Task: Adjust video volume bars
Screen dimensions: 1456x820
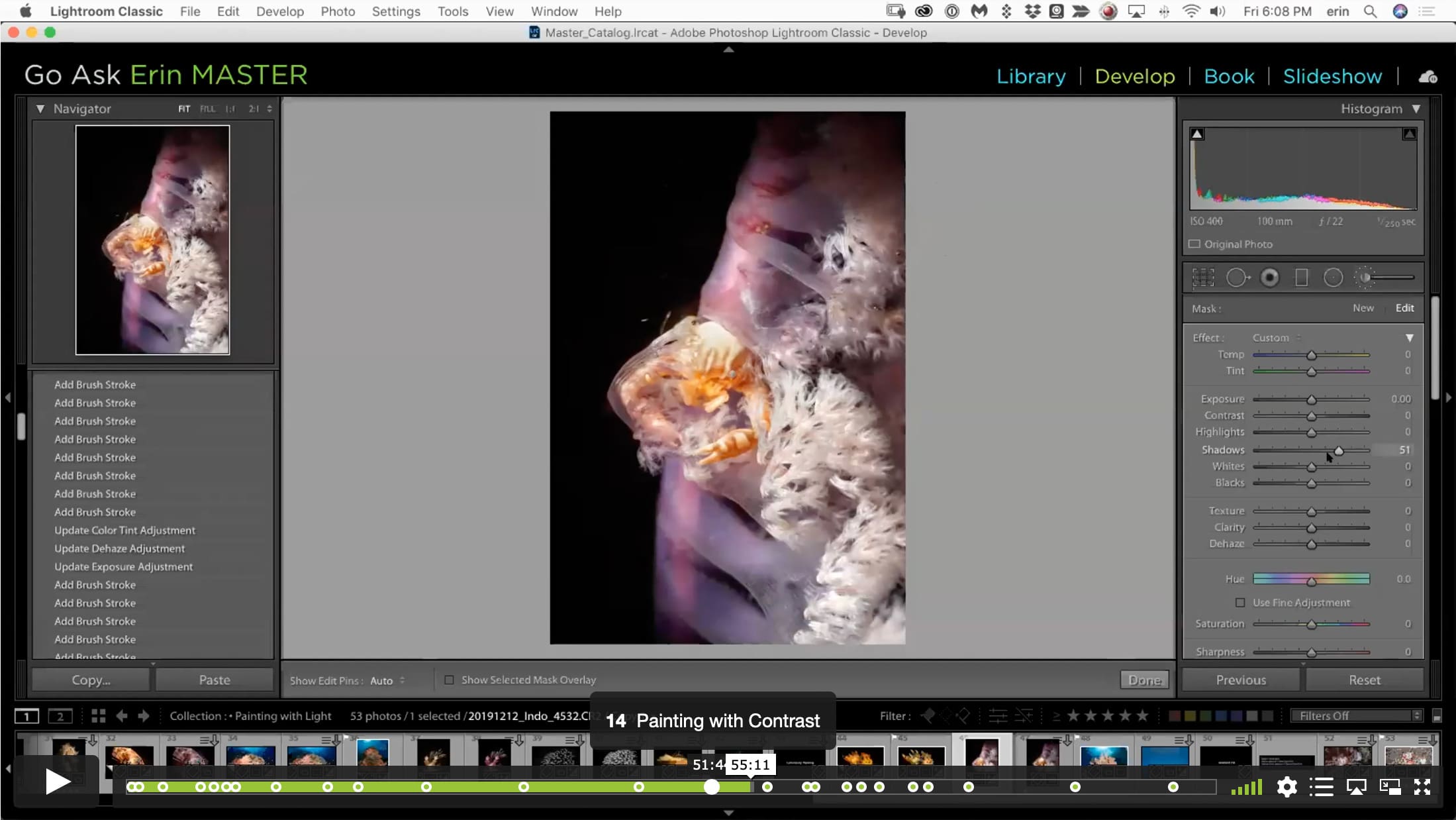Action: click(1247, 787)
